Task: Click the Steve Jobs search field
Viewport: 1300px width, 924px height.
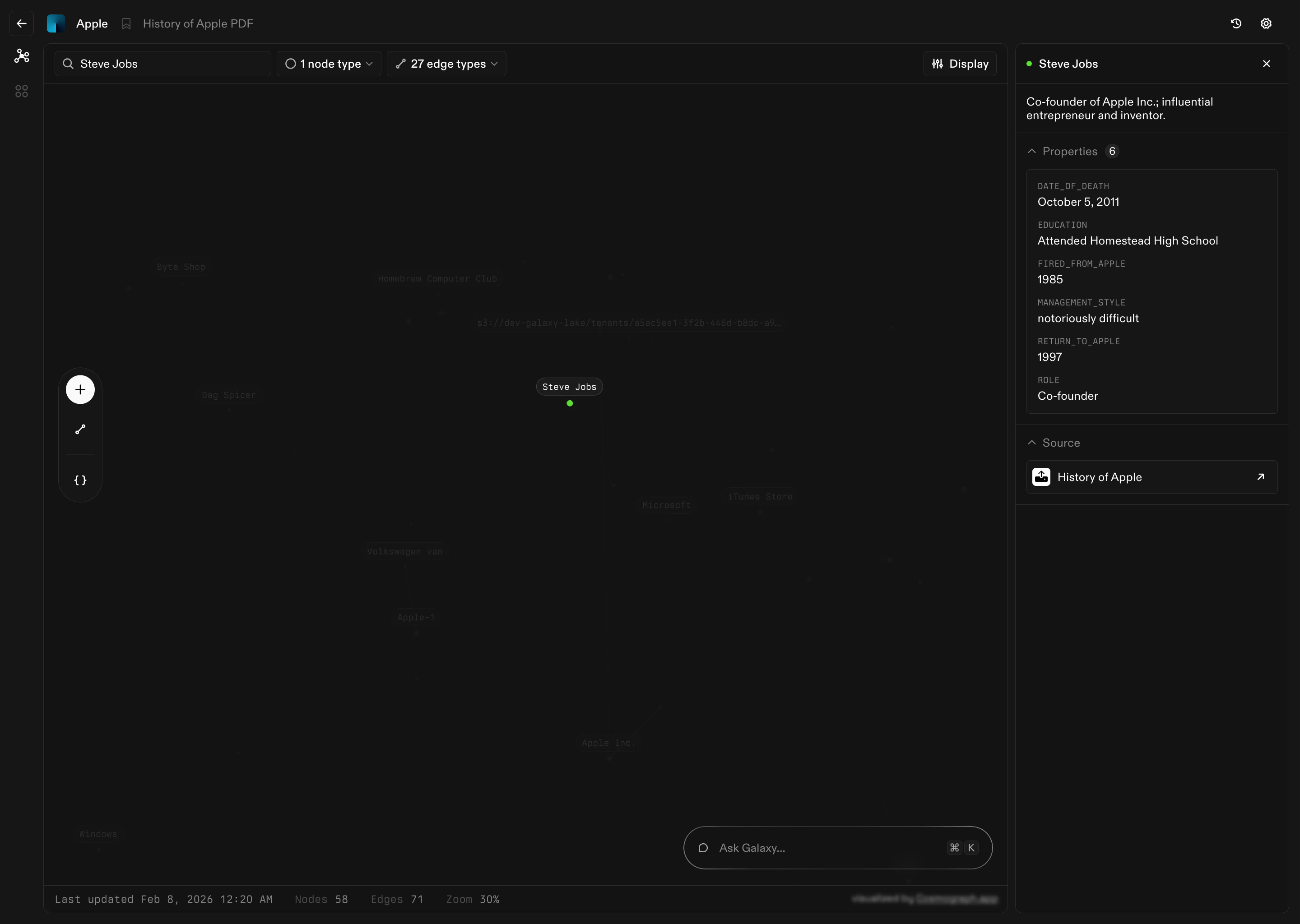Action: coord(171,64)
